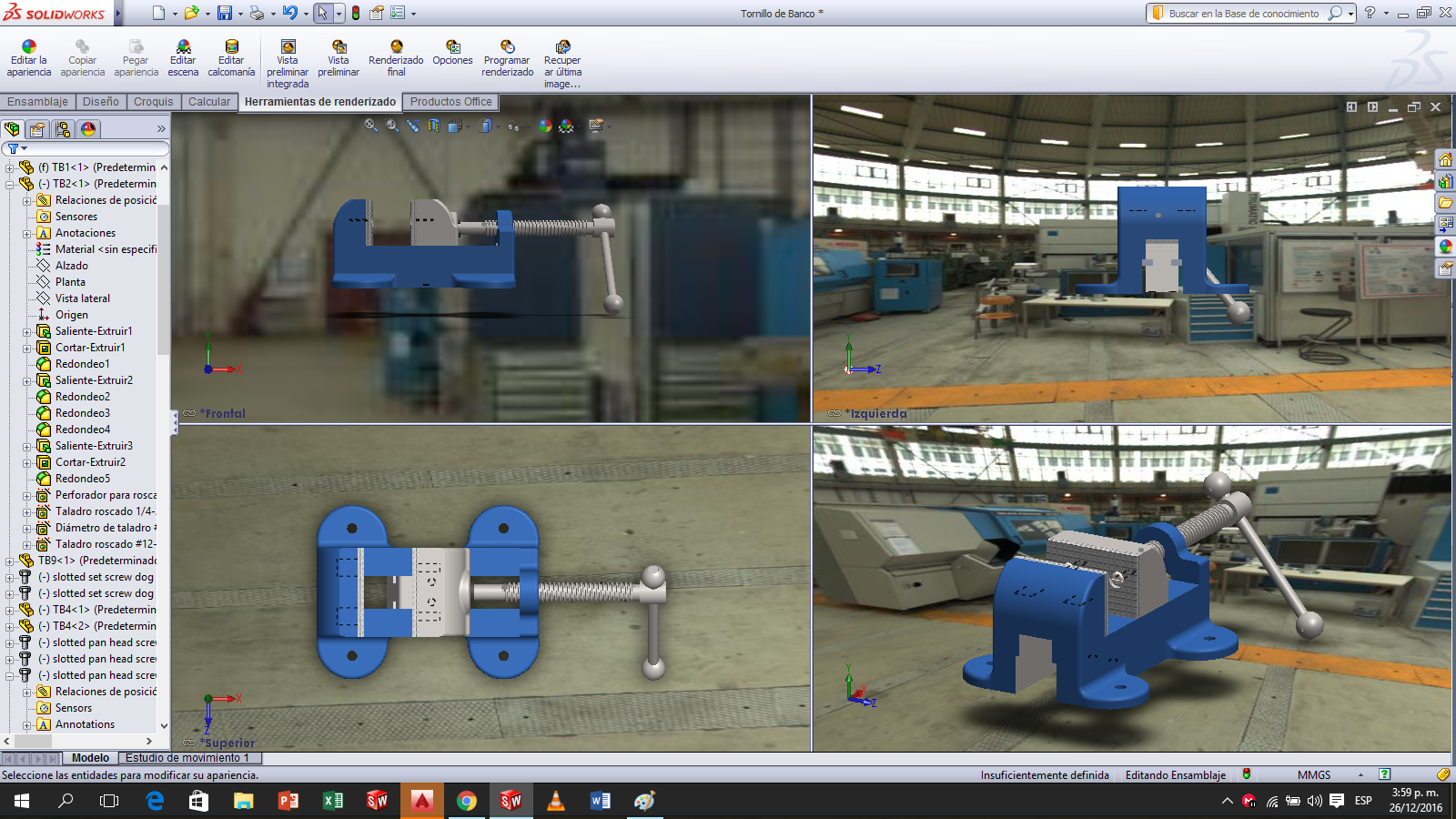
Task: Collapse the TB2<1> component node
Action: point(9,184)
